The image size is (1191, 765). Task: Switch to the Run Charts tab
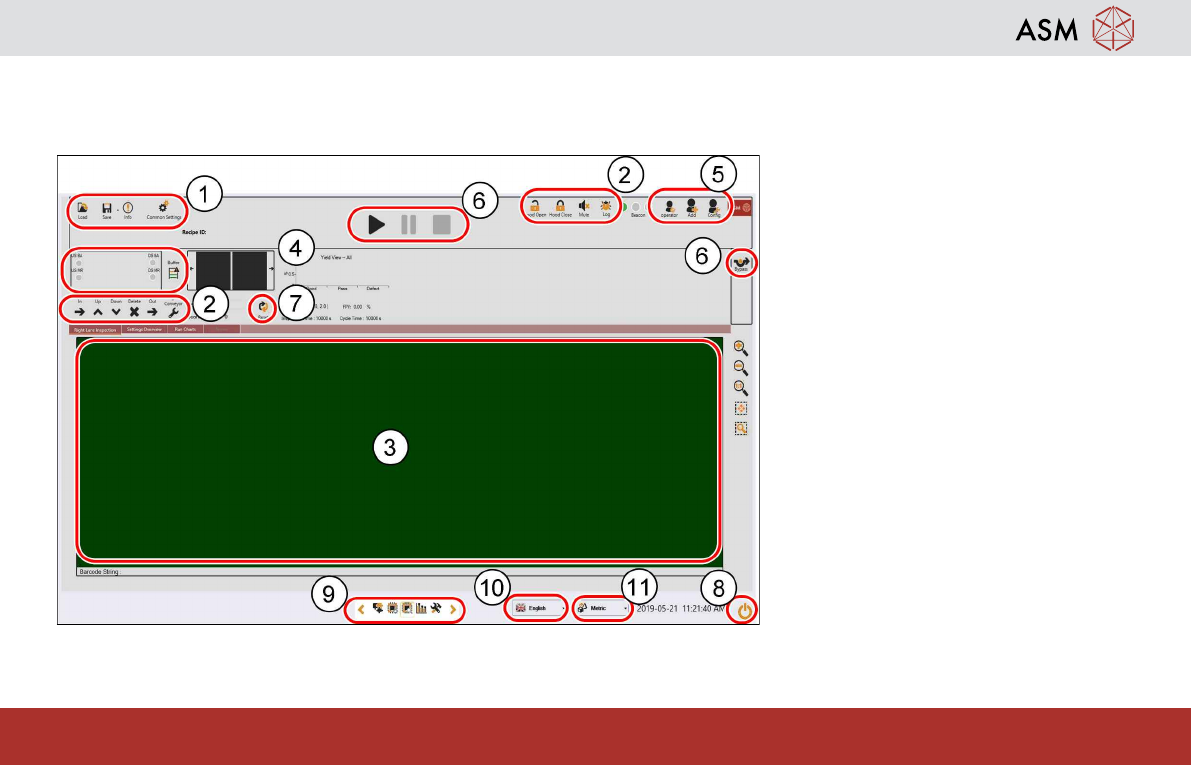click(185, 330)
